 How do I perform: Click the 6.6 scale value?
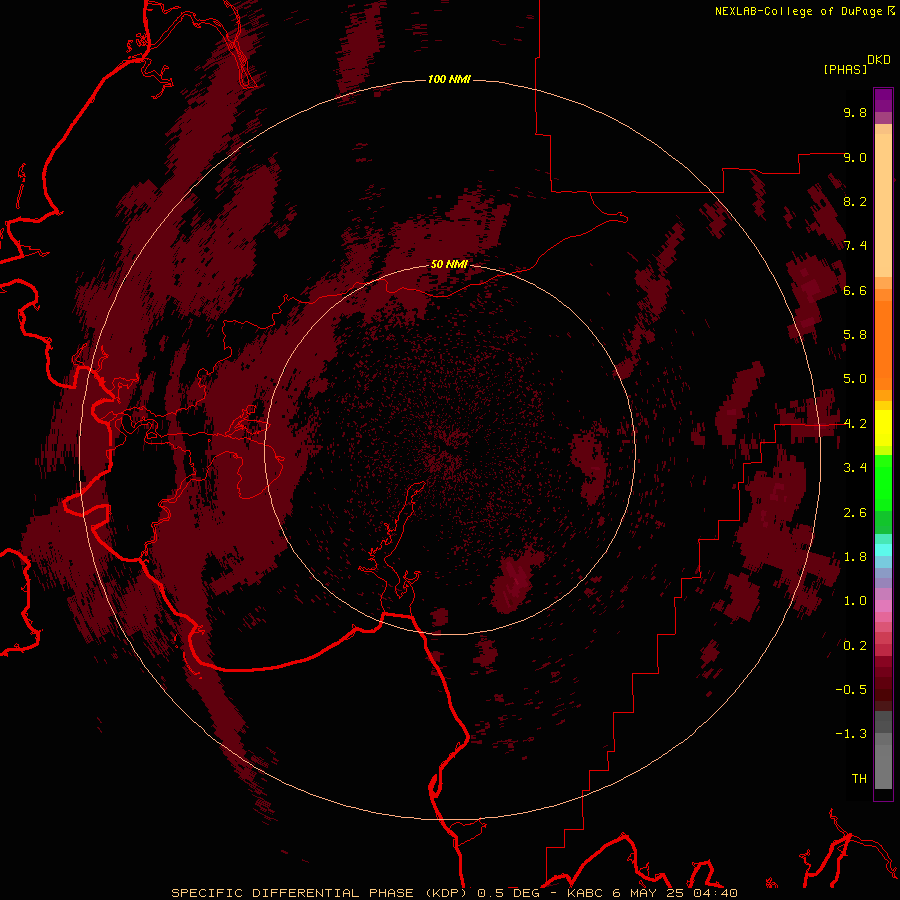(x=855, y=290)
